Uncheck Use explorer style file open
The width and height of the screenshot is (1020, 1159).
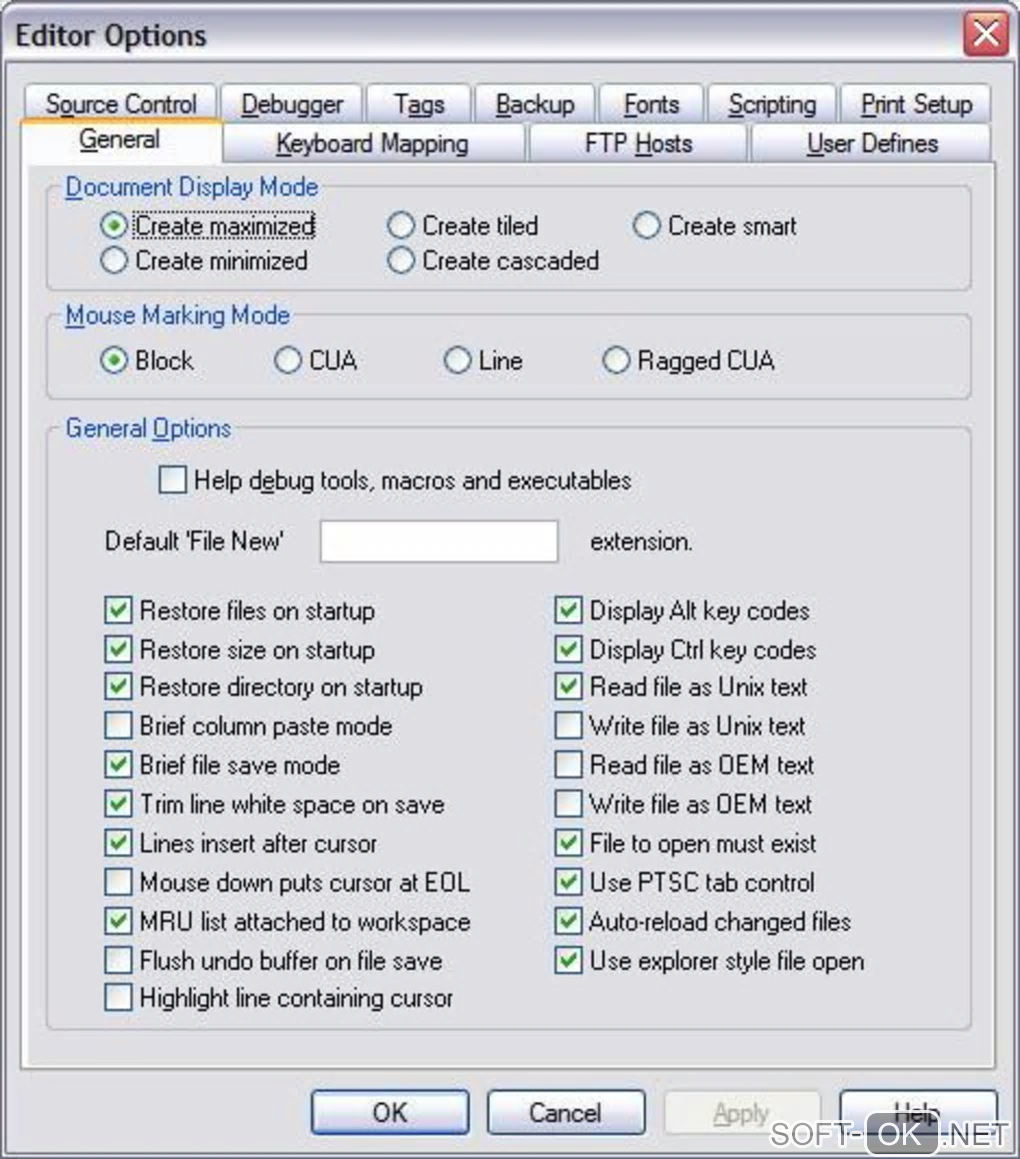pyautogui.click(x=568, y=961)
